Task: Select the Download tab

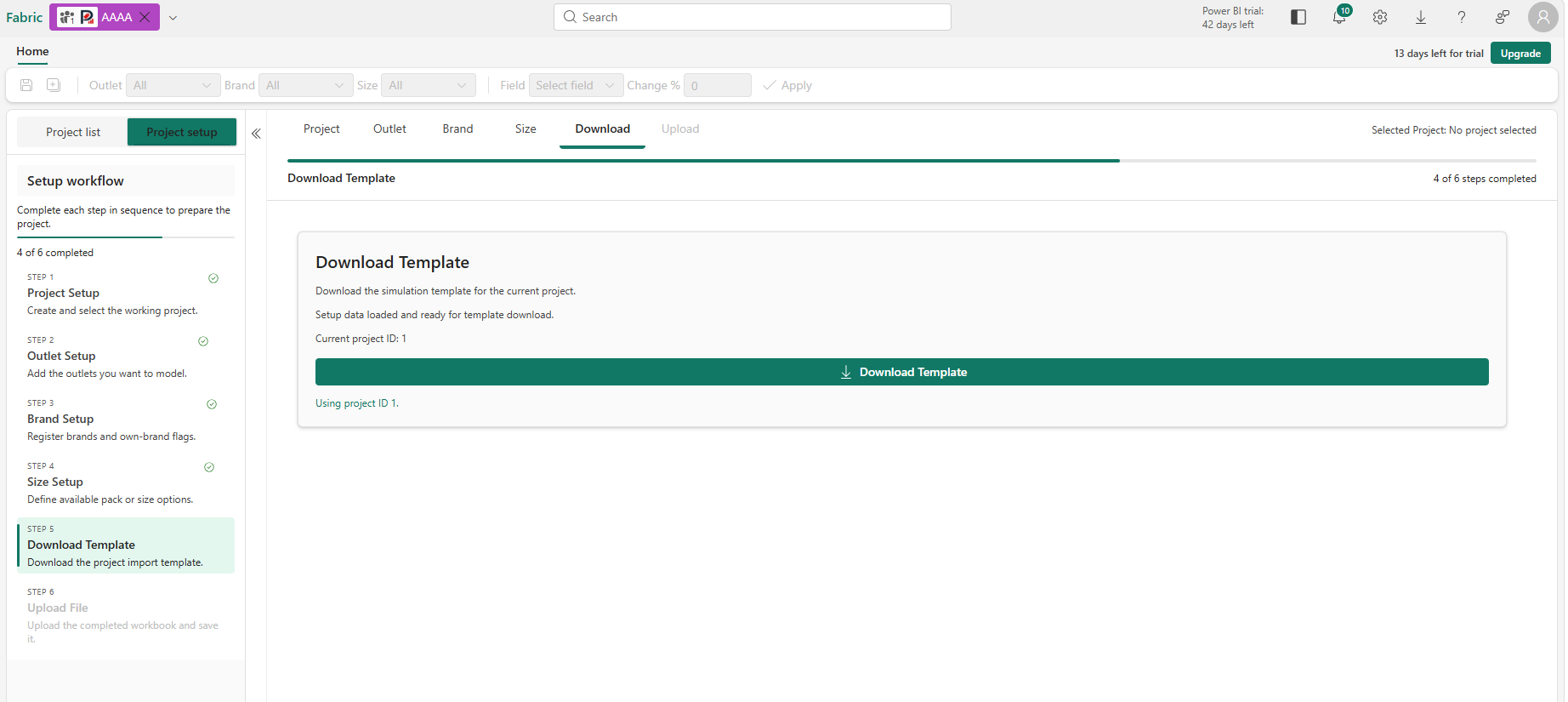Action: coord(602,128)
